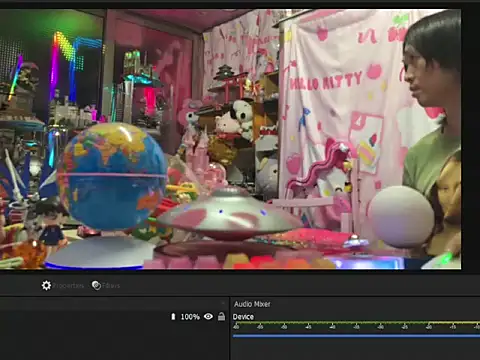Select the floating globe in the preview
Image resolution: width=480 pixels, height=360 pixels.
[112, 176]
